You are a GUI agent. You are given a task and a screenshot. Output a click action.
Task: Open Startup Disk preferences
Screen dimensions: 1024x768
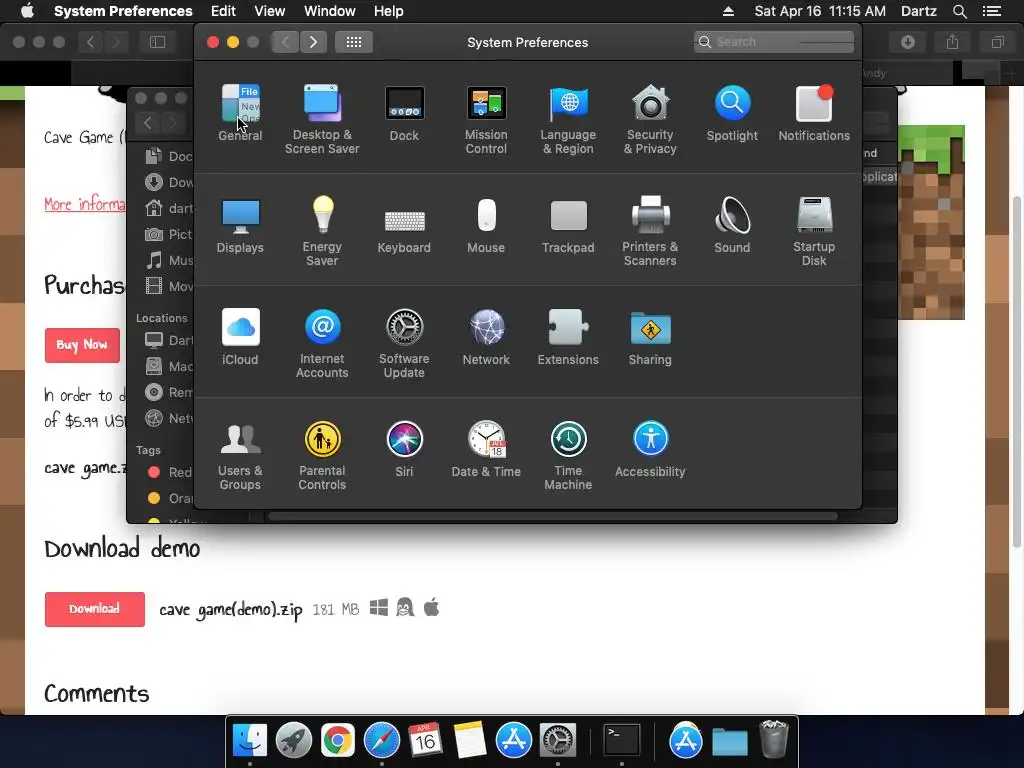pos(814,231)
